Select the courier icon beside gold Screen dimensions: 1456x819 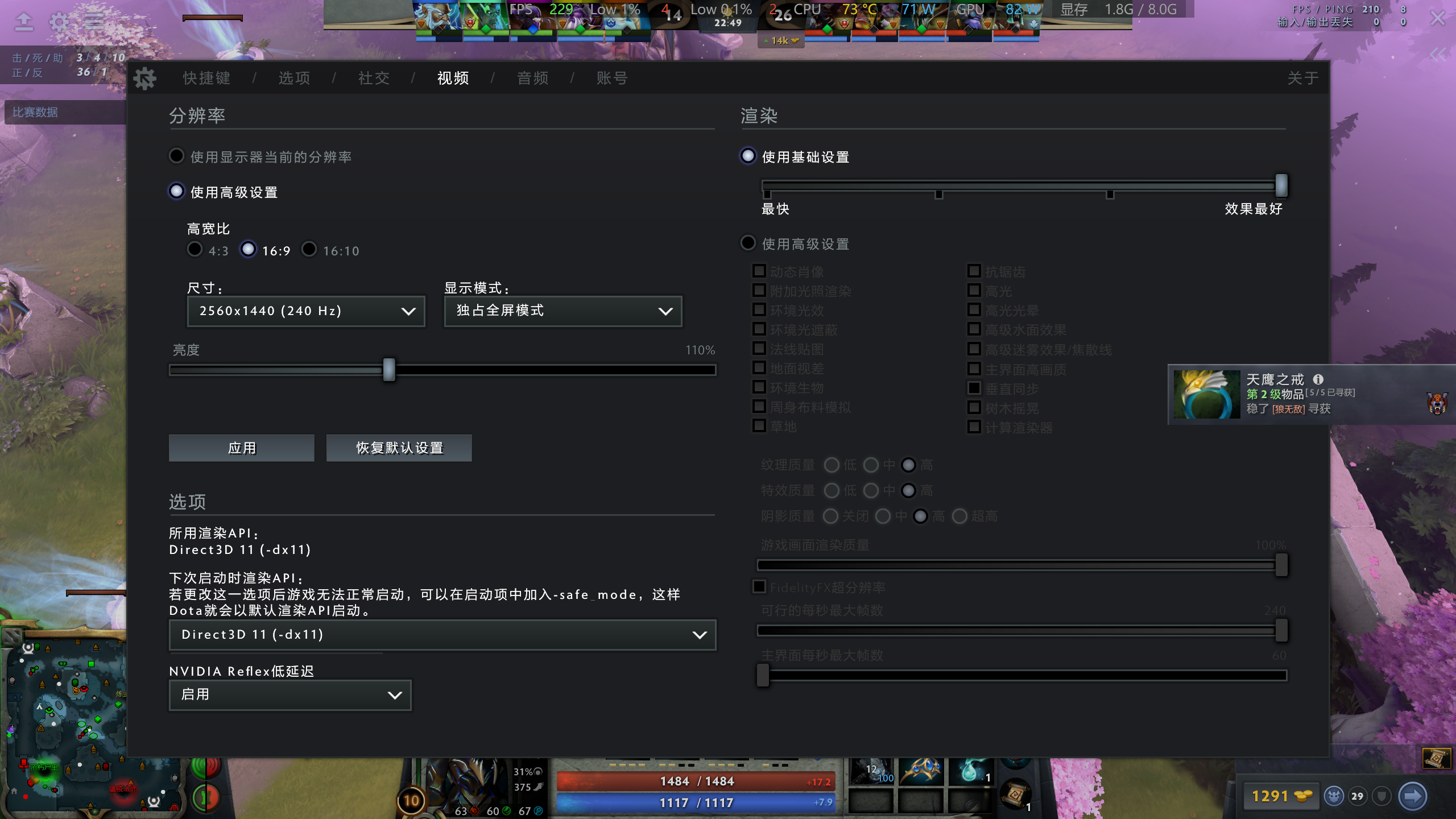(1333, 796)
